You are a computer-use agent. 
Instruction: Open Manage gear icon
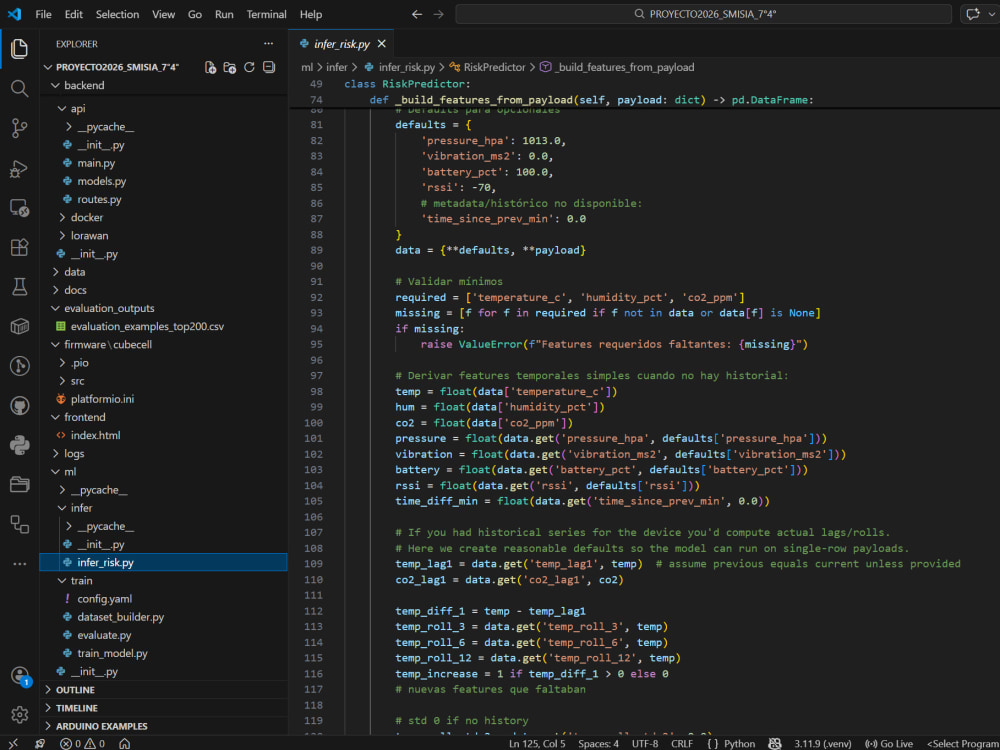[x=19, y=715]
